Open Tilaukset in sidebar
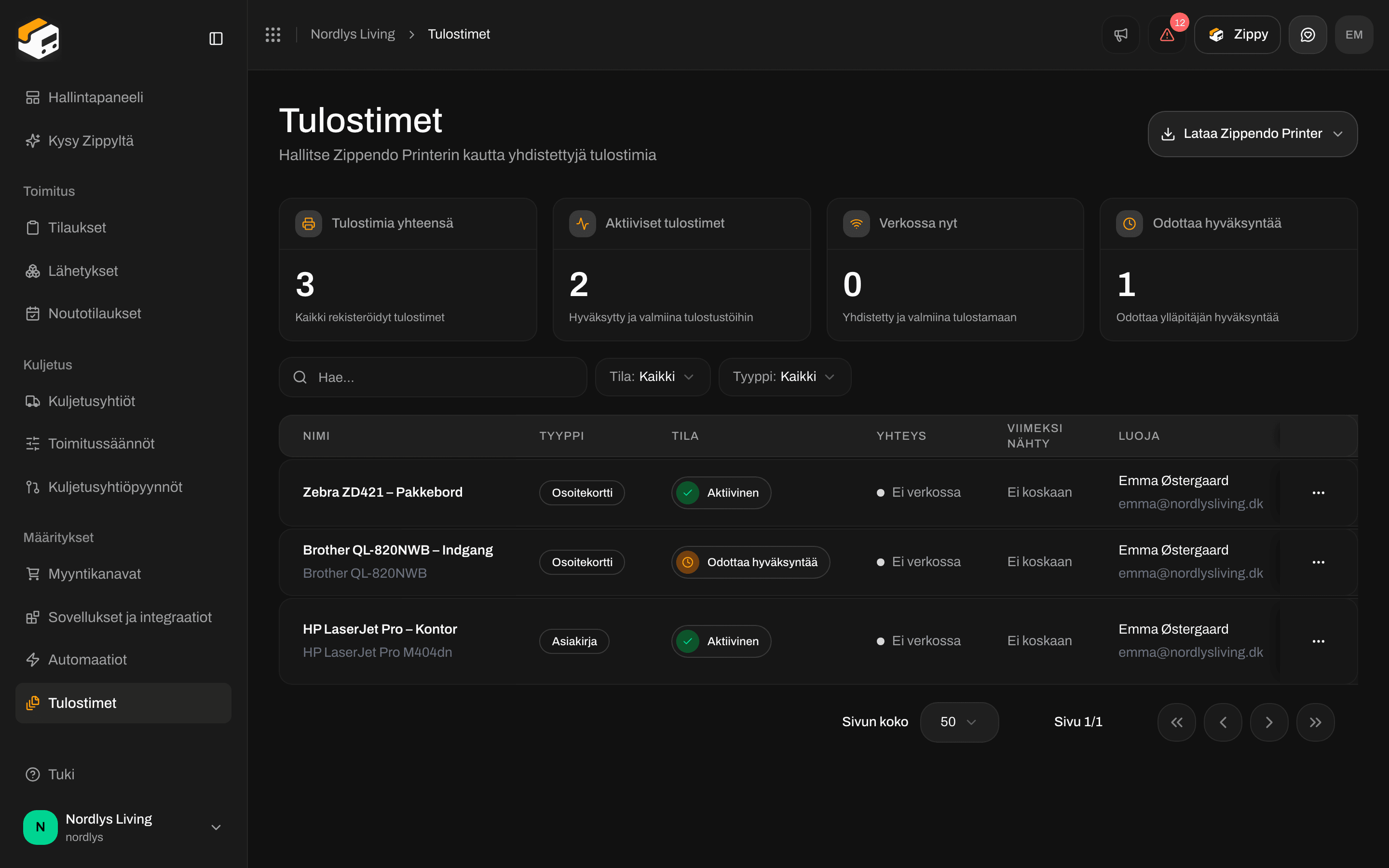1389x868 pixels. pyautogui.click(x=123, y=227)
